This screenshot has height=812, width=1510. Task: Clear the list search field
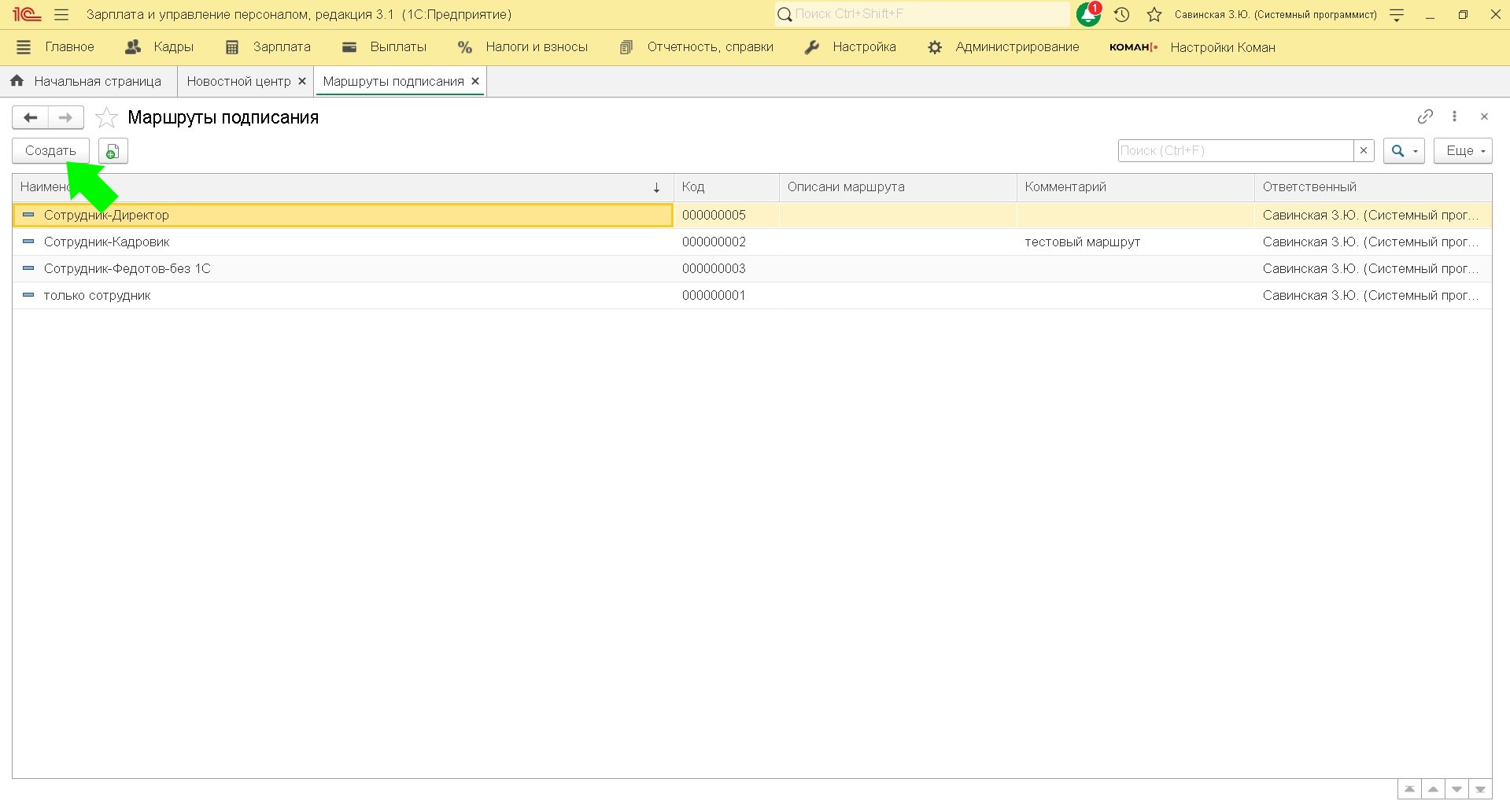coord(1364,151)
